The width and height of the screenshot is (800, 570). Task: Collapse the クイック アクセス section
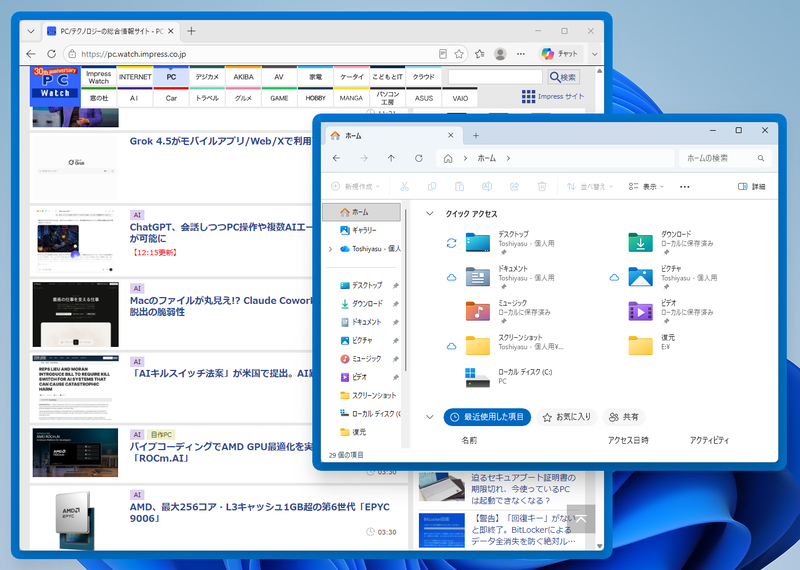point(430,214)
